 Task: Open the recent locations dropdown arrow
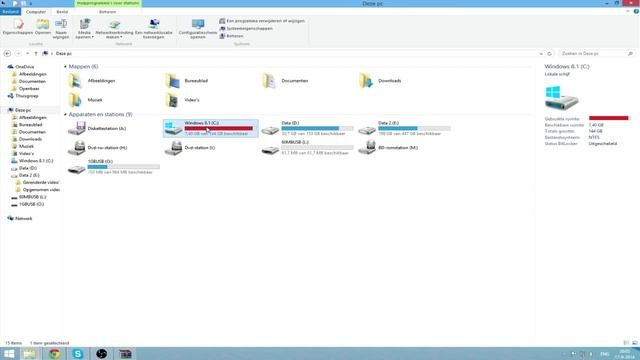(27, 53)
